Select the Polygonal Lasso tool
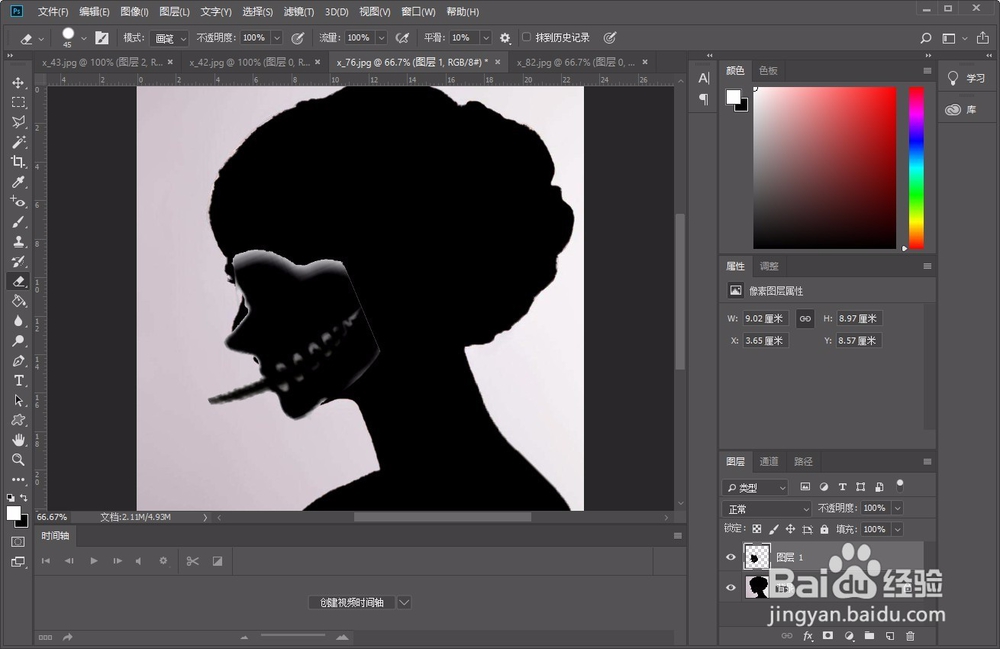 (x=18, y=122)
